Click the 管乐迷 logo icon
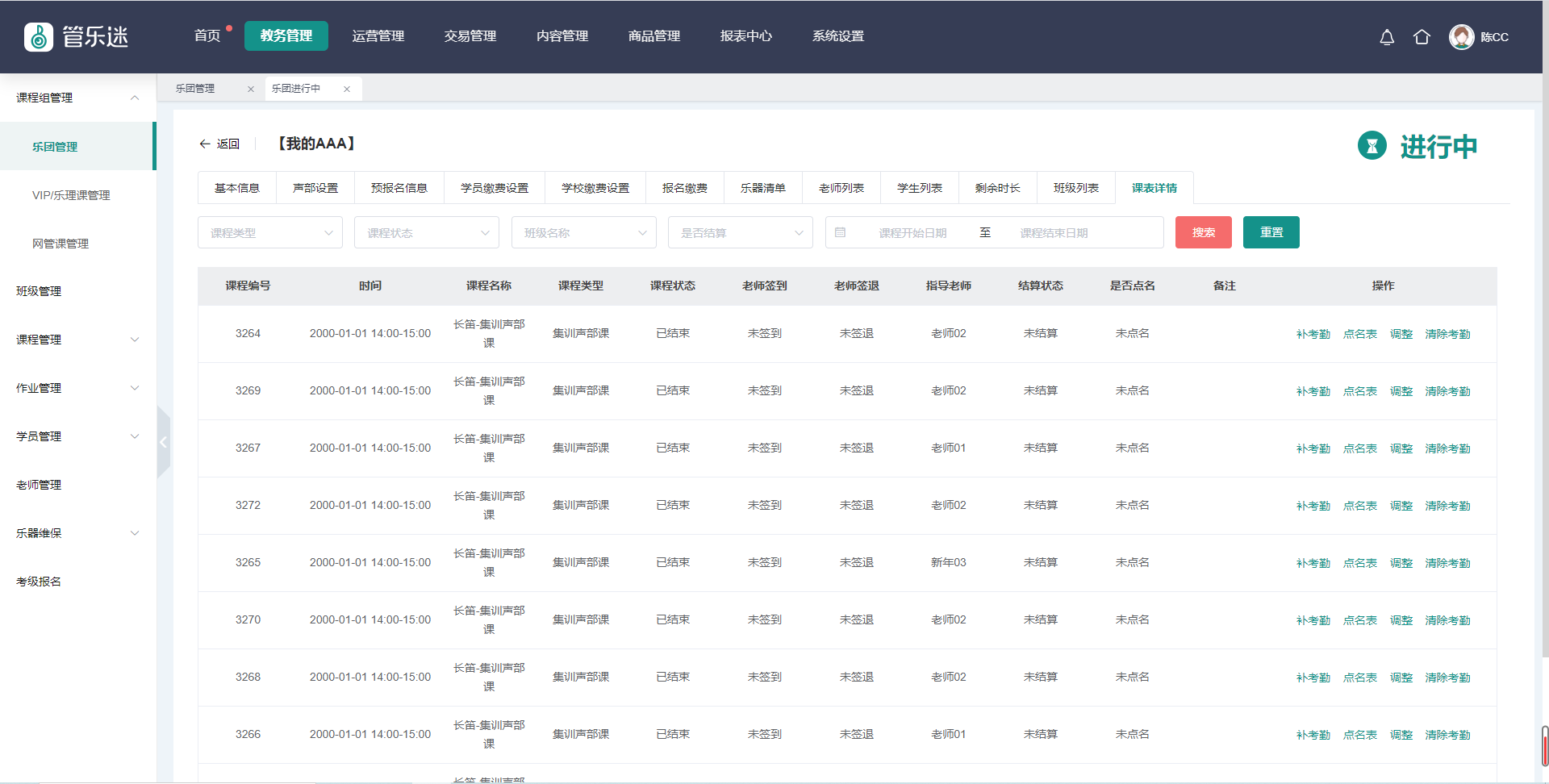 click(x=39, y=37)
